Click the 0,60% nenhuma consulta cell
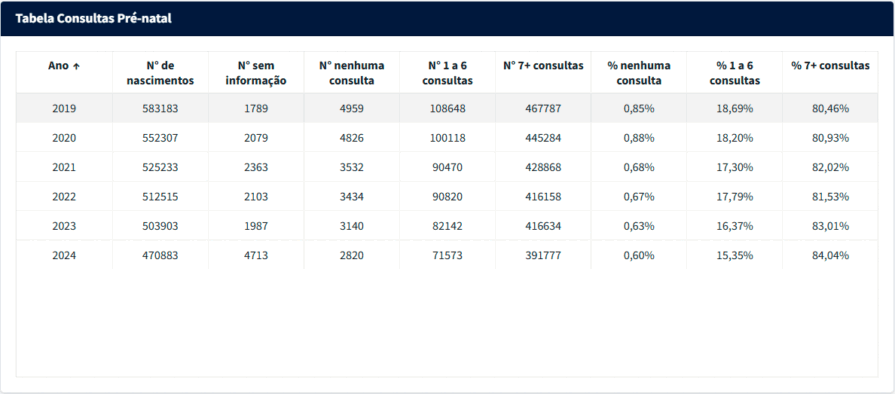 point(639,255)
